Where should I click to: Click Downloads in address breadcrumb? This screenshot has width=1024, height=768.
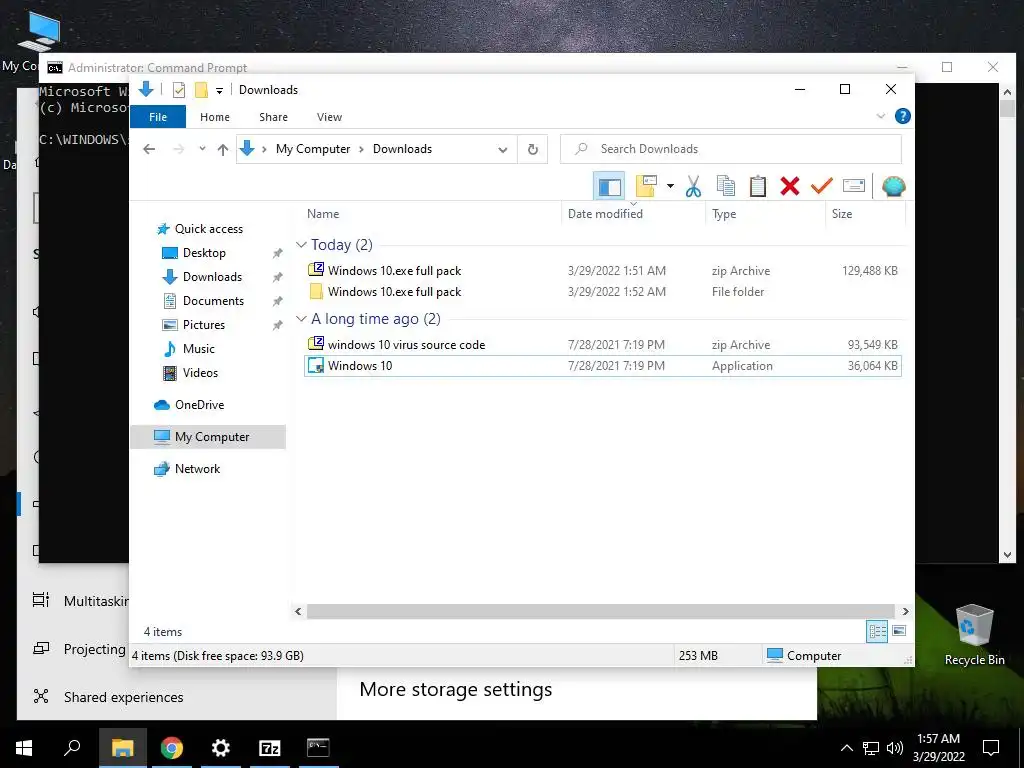coord(402,149)
